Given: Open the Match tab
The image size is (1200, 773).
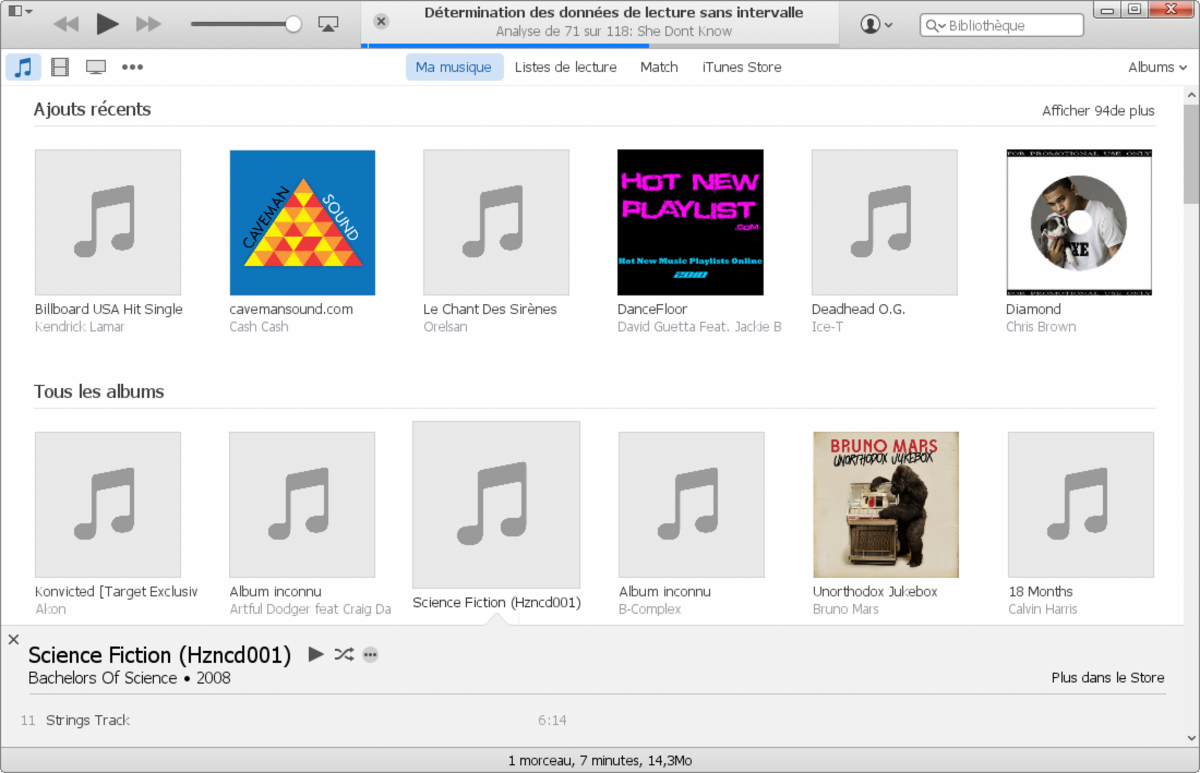Looking at the screenshot, I should (659, 67).
